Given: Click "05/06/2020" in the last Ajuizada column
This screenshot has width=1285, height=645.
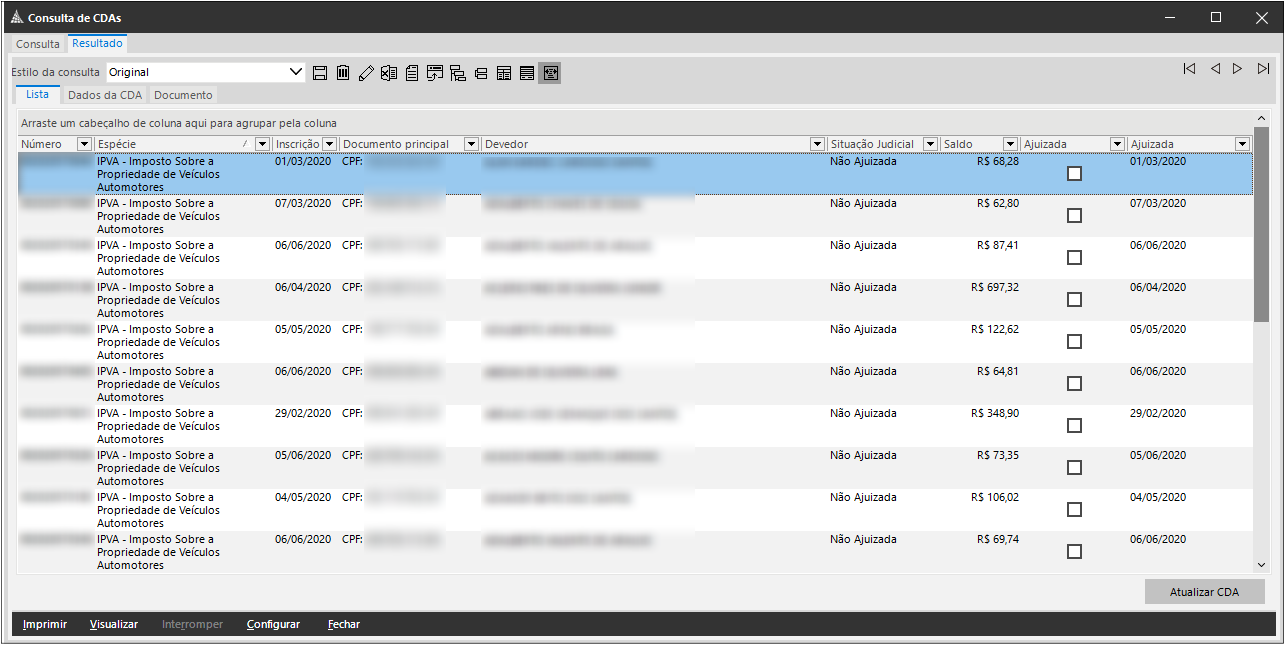Looking at the screenshot, I should pyautogui.click(x=1158, y=455).
